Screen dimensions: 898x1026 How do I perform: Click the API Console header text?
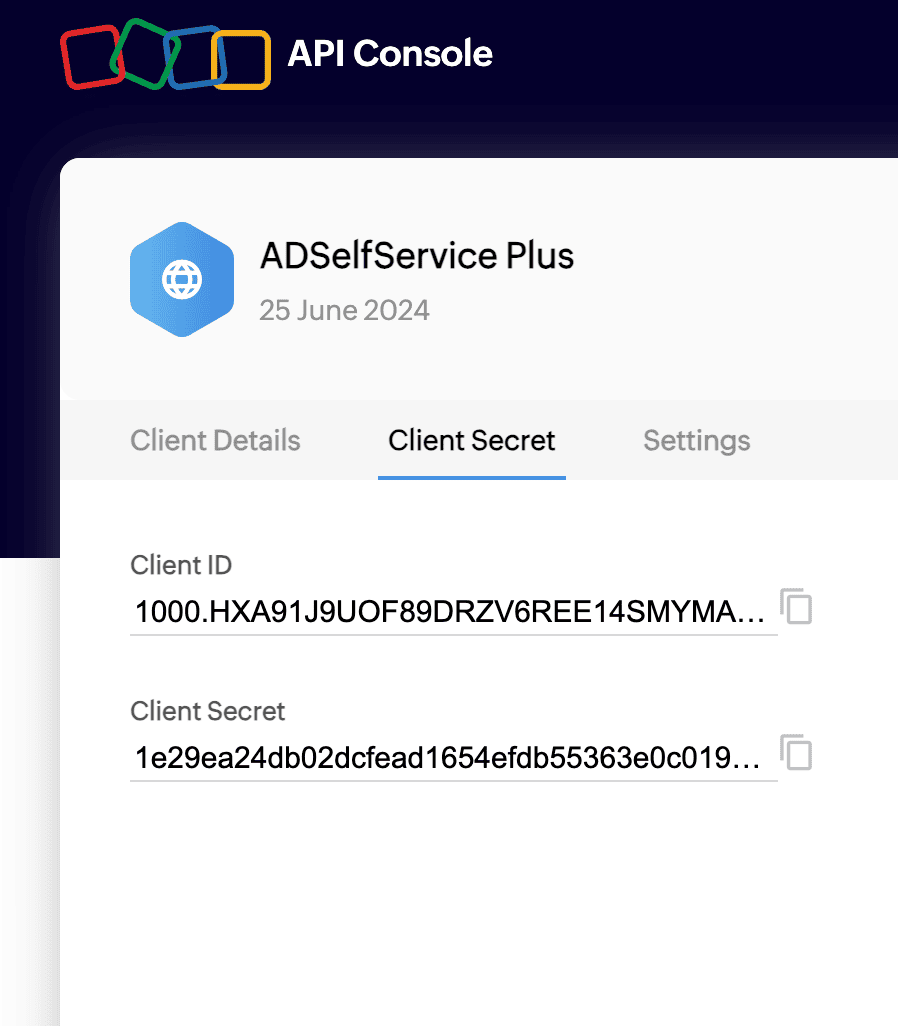[x=390, y=54]
